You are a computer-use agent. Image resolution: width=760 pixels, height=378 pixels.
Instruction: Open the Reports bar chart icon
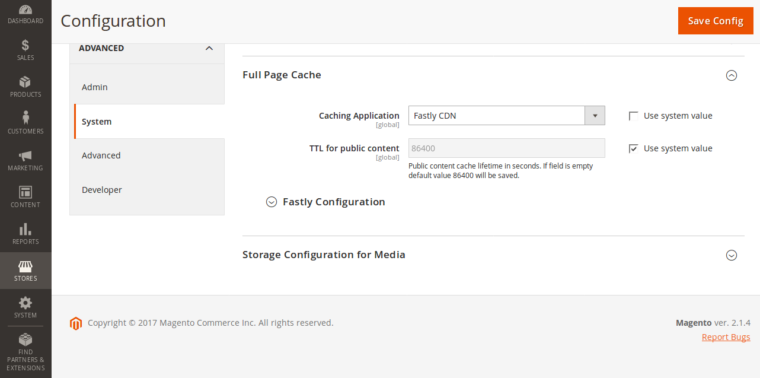click(x=25, y=234)
